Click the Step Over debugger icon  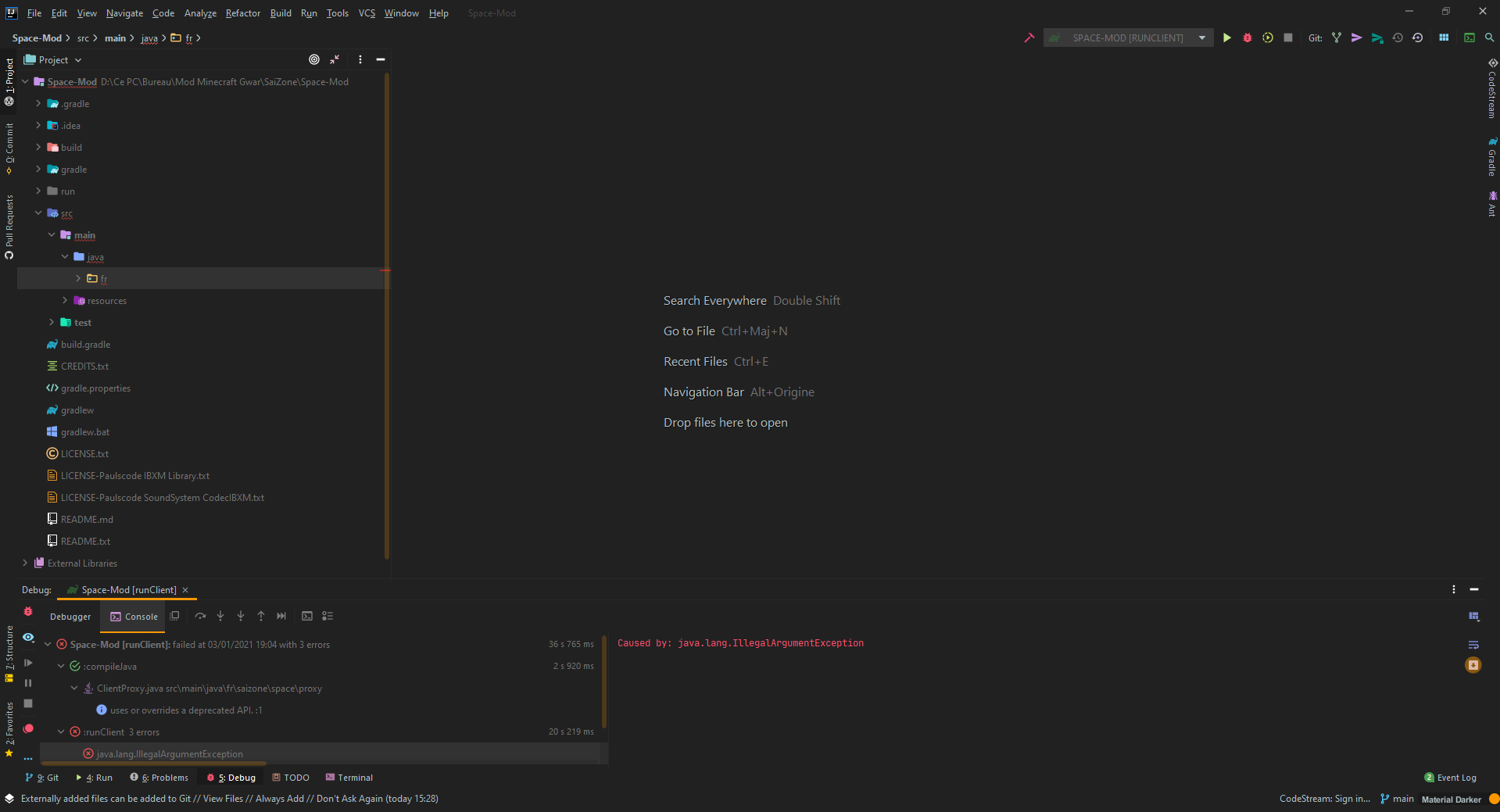coord(200,616)
